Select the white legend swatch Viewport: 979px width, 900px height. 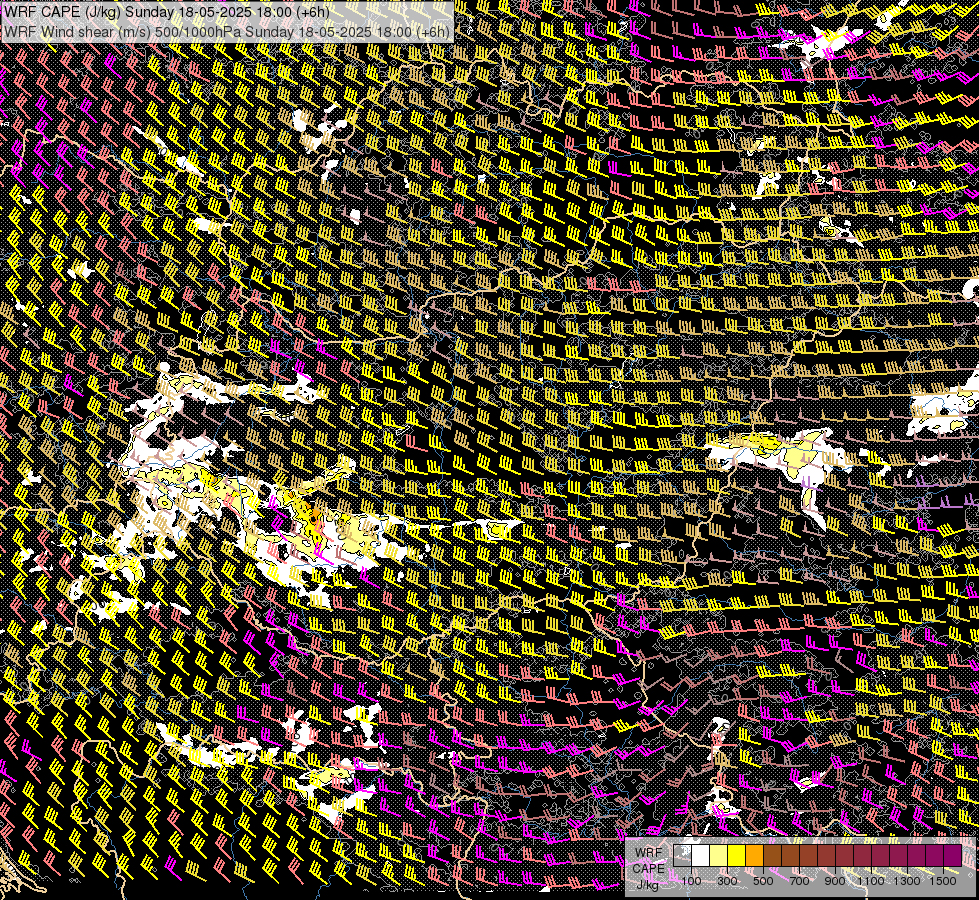(701, 855)
